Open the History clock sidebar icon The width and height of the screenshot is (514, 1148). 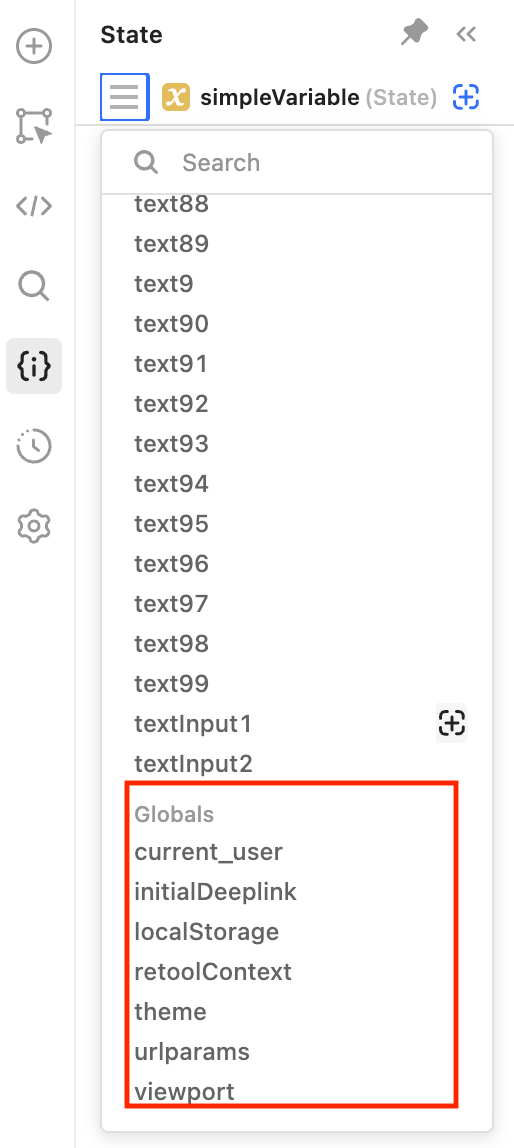coord(34,446)
